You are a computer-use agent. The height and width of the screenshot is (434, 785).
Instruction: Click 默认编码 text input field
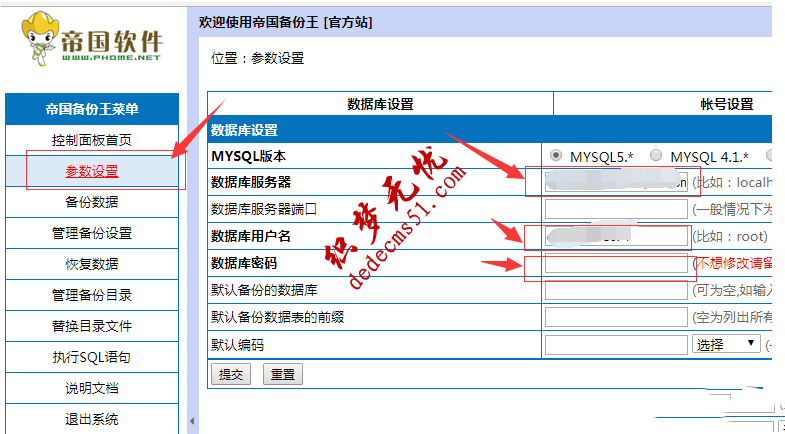coord(616,345)
